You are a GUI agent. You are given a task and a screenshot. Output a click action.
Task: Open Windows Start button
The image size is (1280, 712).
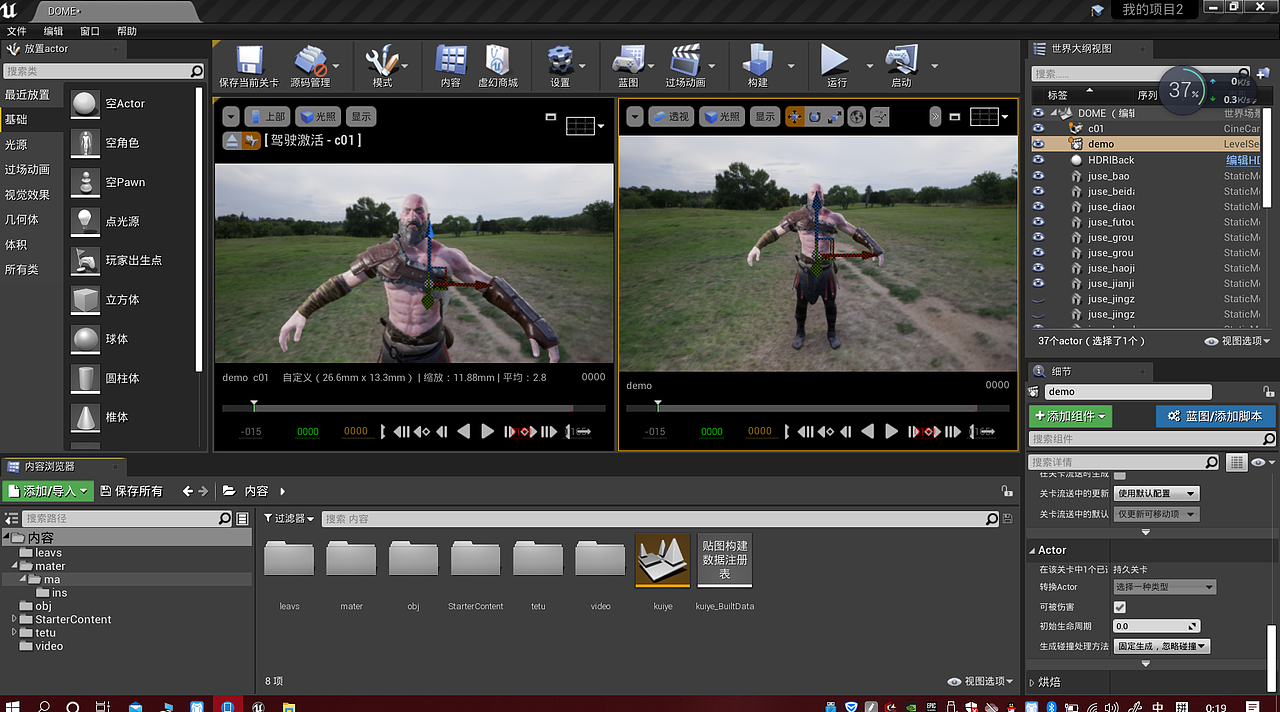point(13,706)
